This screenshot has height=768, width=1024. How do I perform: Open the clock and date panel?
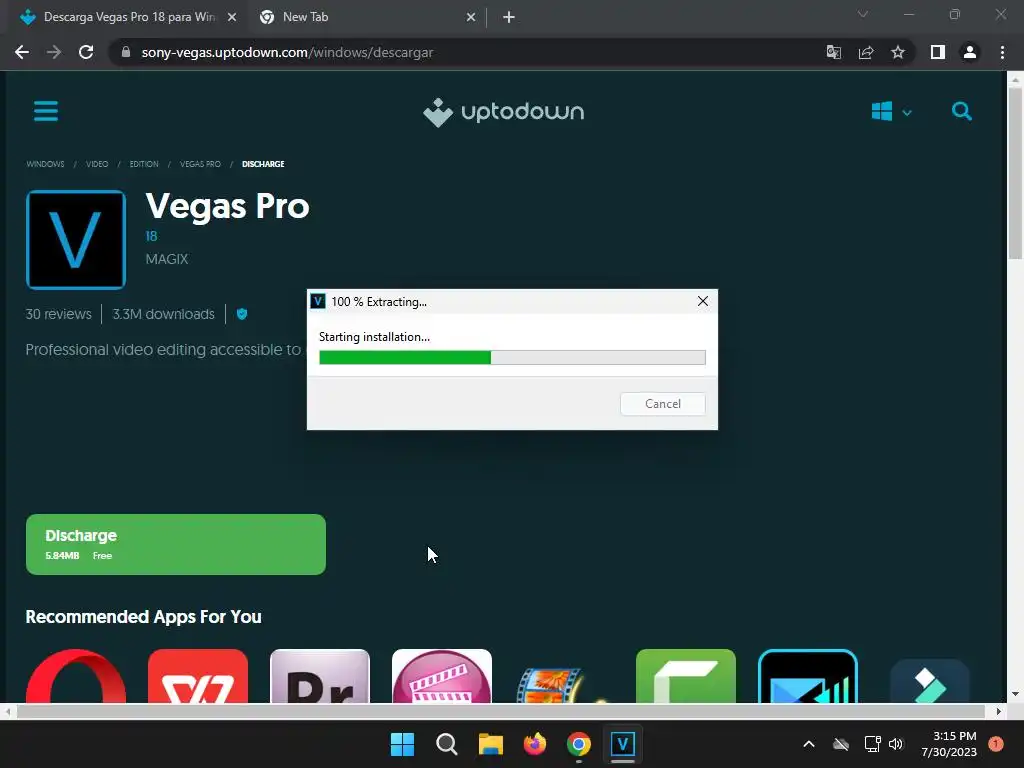[949, 744]
